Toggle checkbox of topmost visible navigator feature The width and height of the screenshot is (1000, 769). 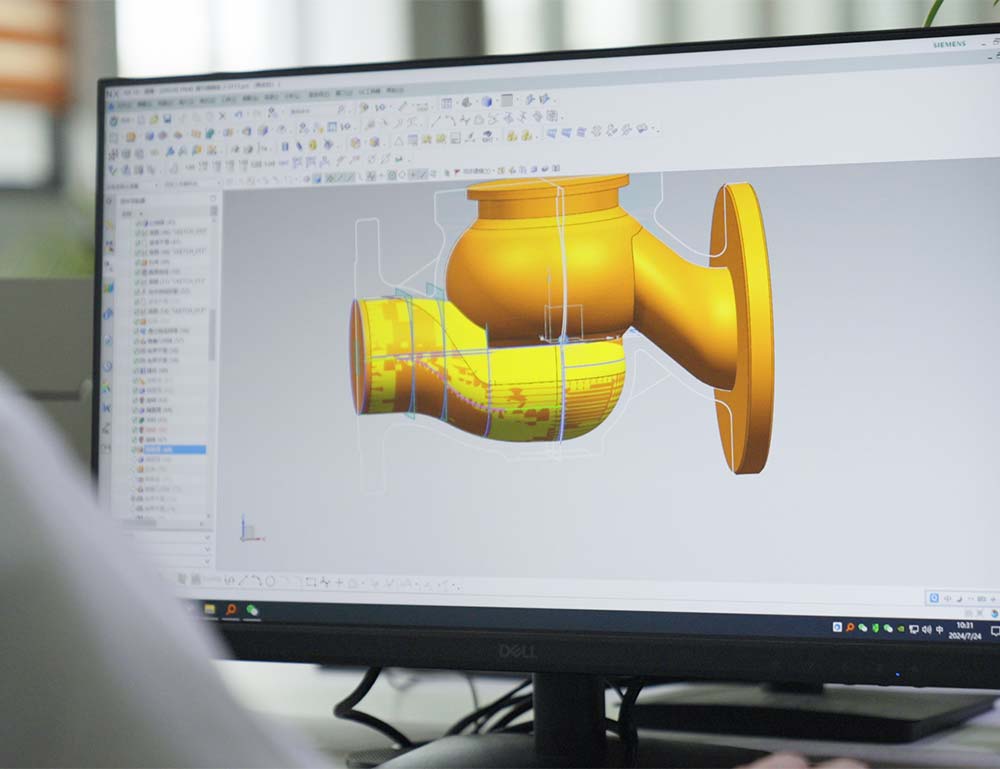138,223
